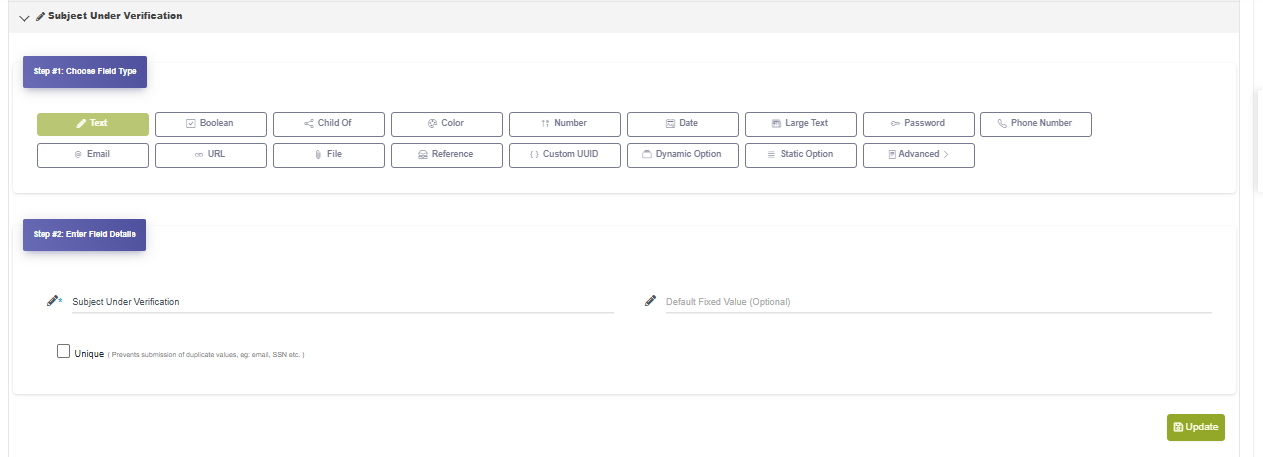Select the Phone Number field type
The image size is (1263, 457).
point(1036,124)
